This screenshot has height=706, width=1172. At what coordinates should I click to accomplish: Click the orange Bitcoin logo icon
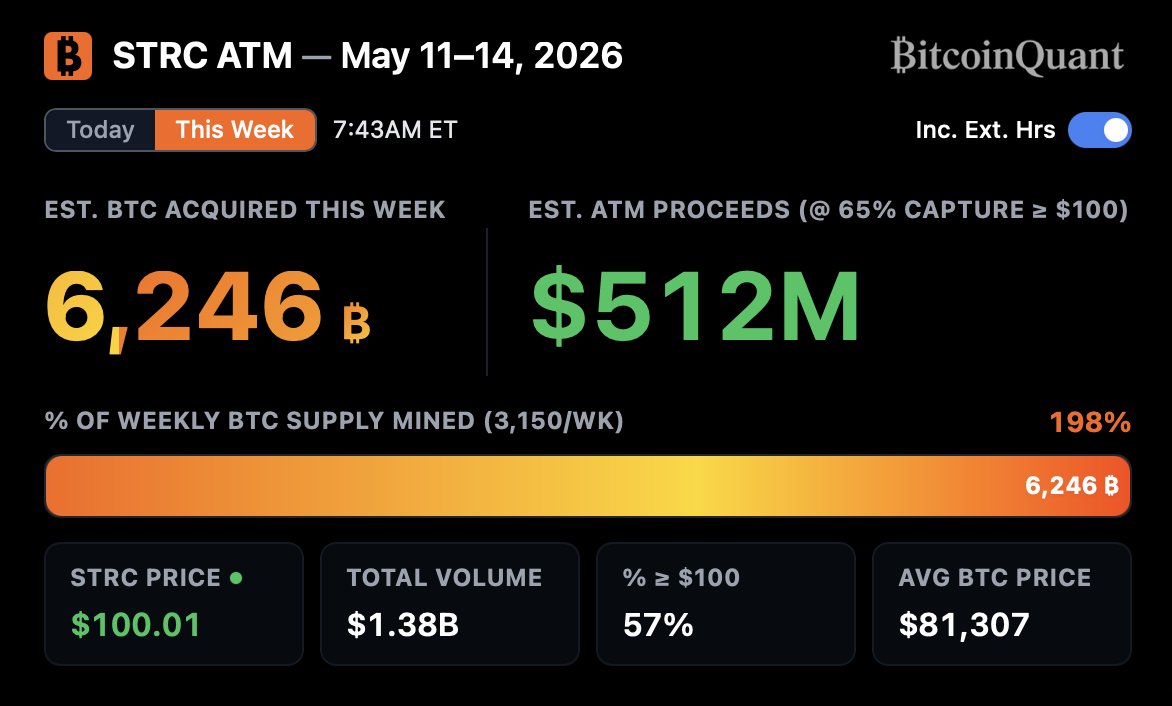pos(68,56)
